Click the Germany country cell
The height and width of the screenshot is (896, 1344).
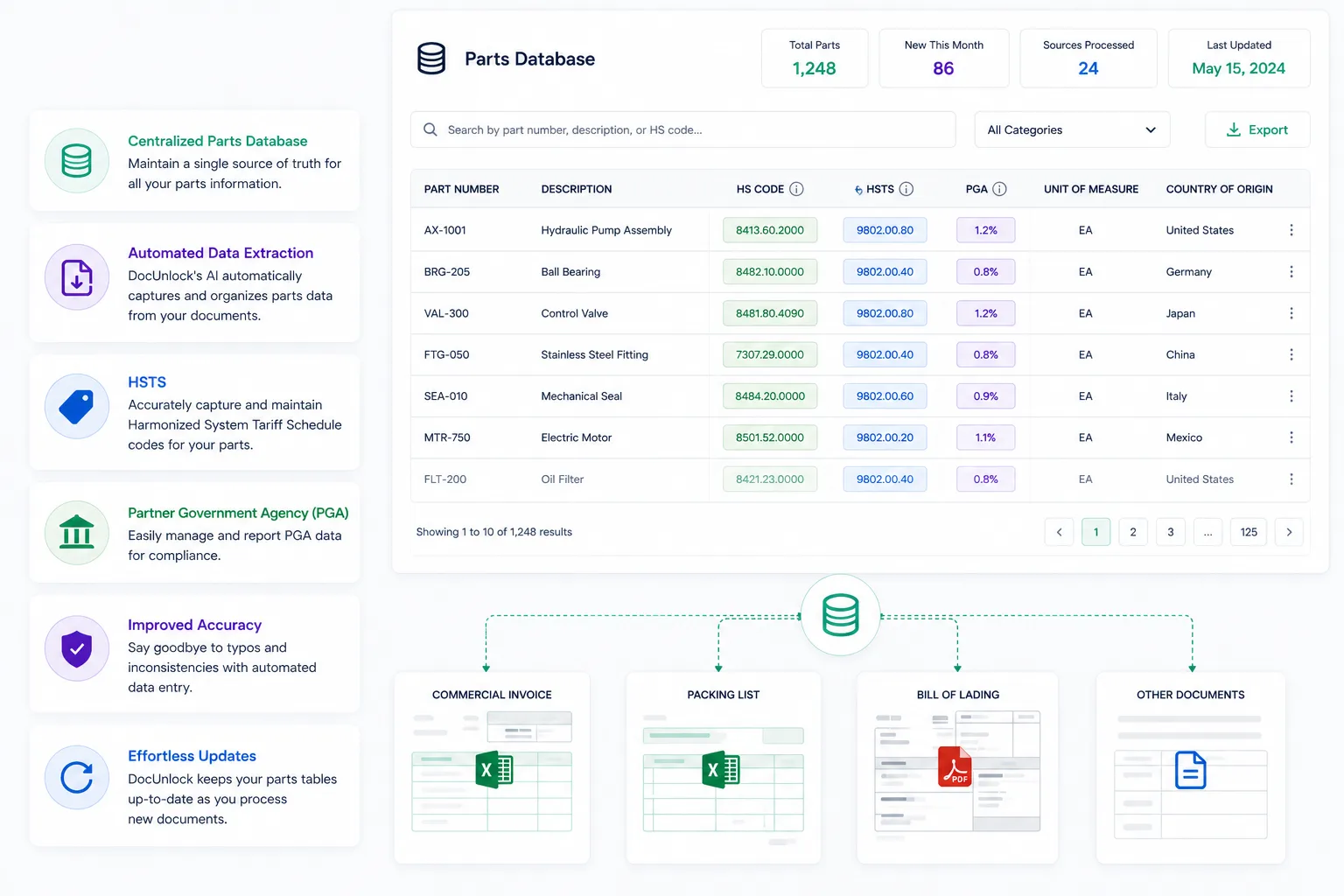(1188, 272)
